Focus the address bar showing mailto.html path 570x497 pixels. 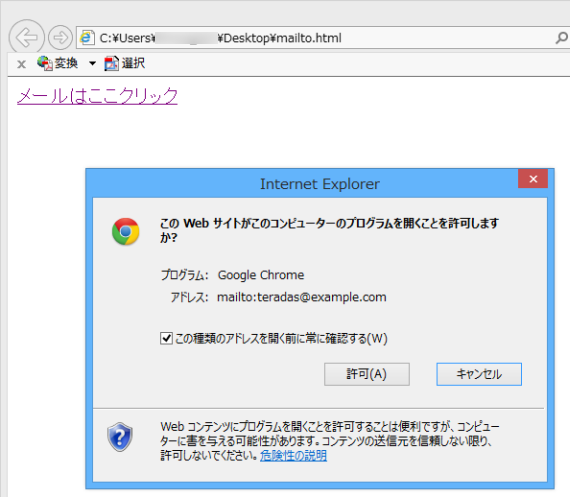pyautogui.click(x=324, y=38)
